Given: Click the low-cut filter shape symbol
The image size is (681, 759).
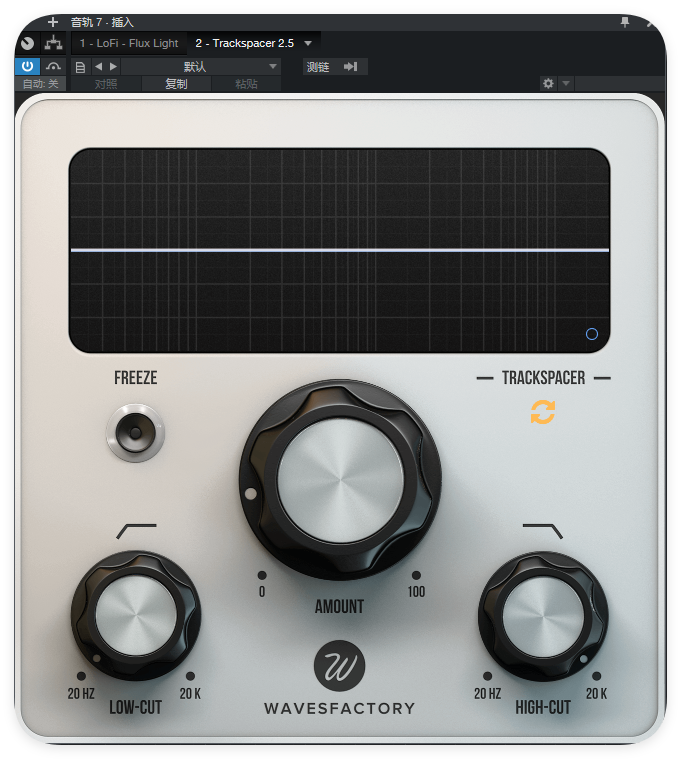Looking at the screenshot, I should click(x=136, y=531).
